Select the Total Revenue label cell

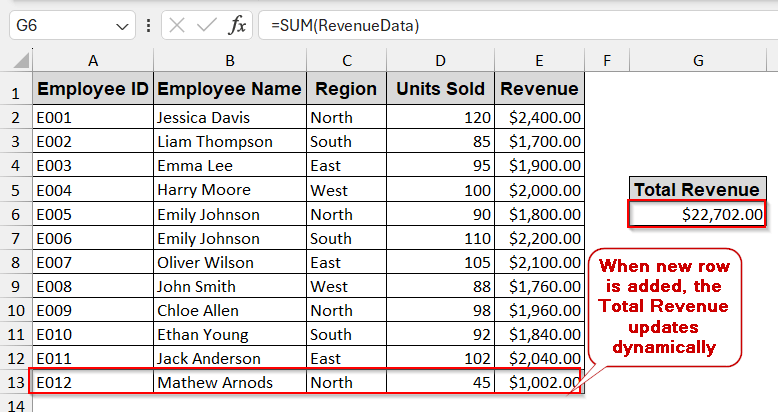[x=698, y=189]
